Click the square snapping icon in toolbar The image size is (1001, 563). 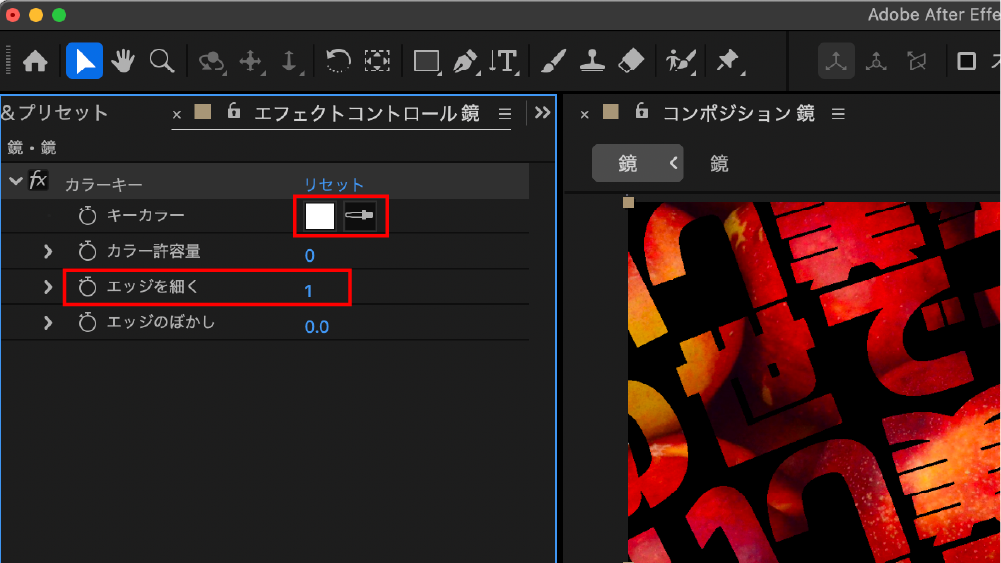coord(967,61)
